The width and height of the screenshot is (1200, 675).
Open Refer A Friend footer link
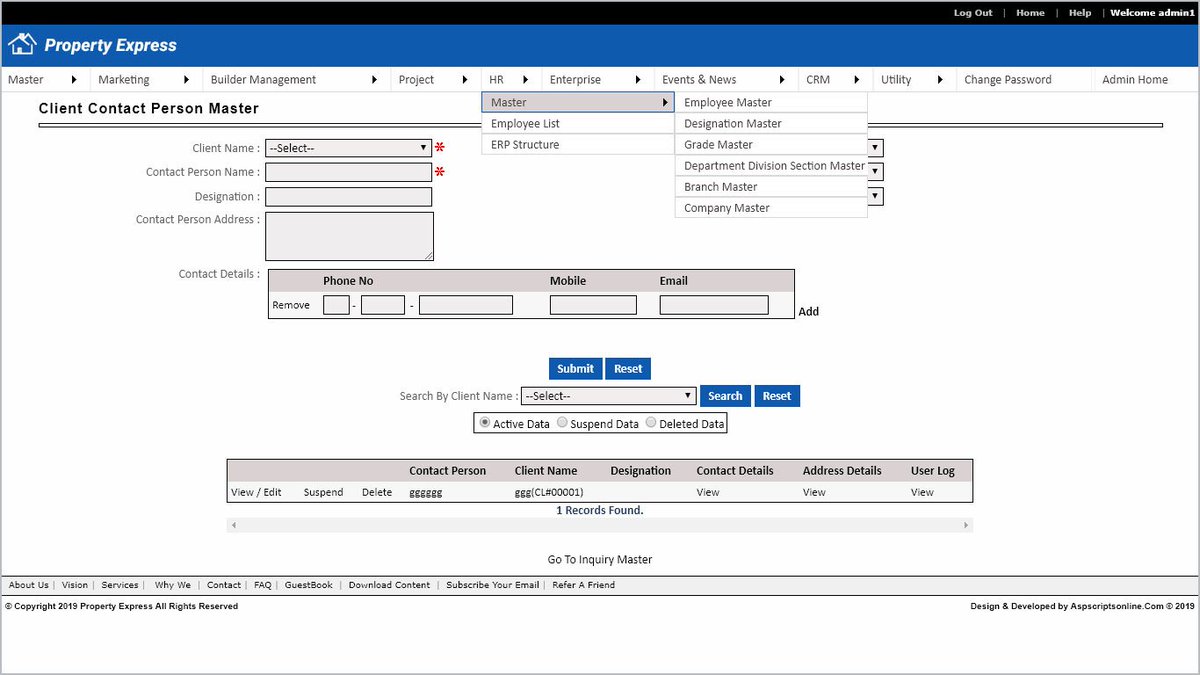tap(584, 585)
